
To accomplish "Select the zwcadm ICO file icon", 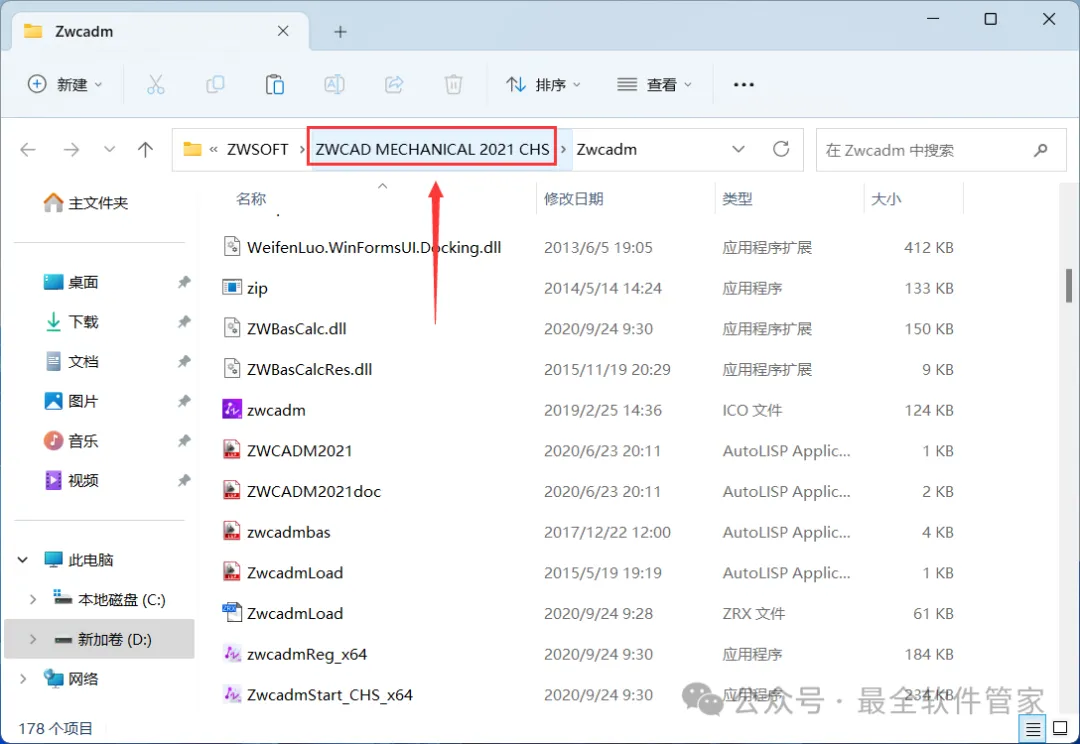I will click(x=232, y=409).
